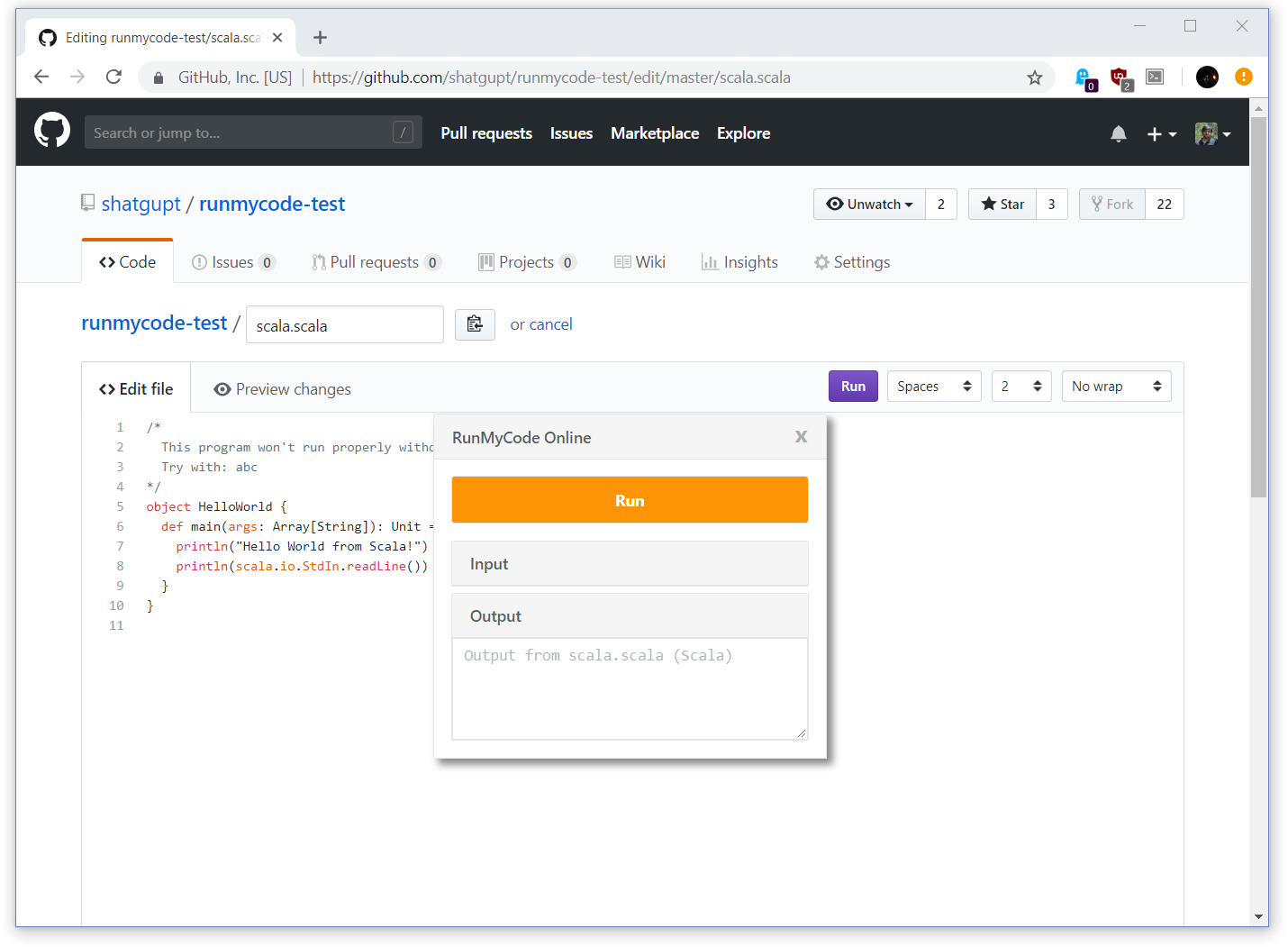Click the purple Run button

click(853, 386)
